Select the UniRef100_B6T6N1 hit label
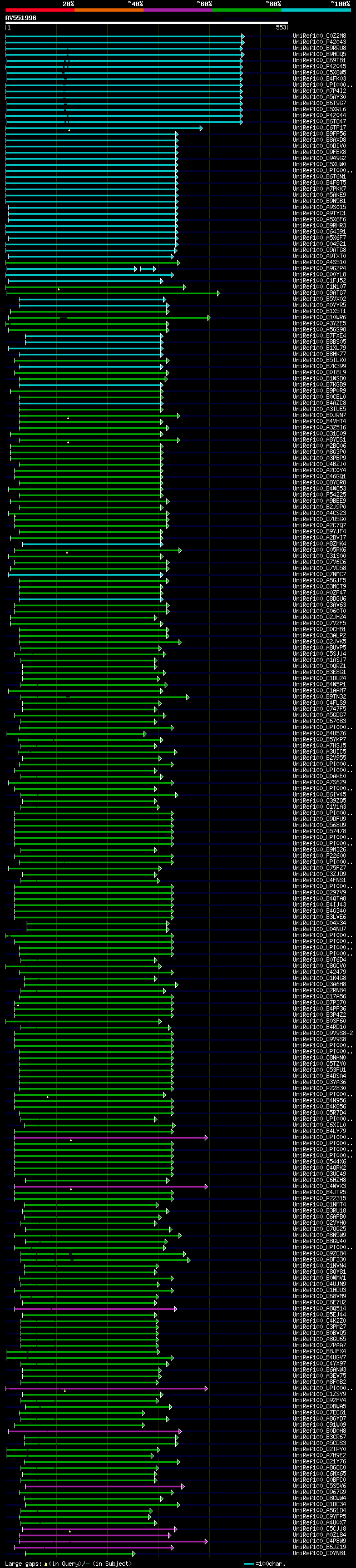 tap(319, 176)
